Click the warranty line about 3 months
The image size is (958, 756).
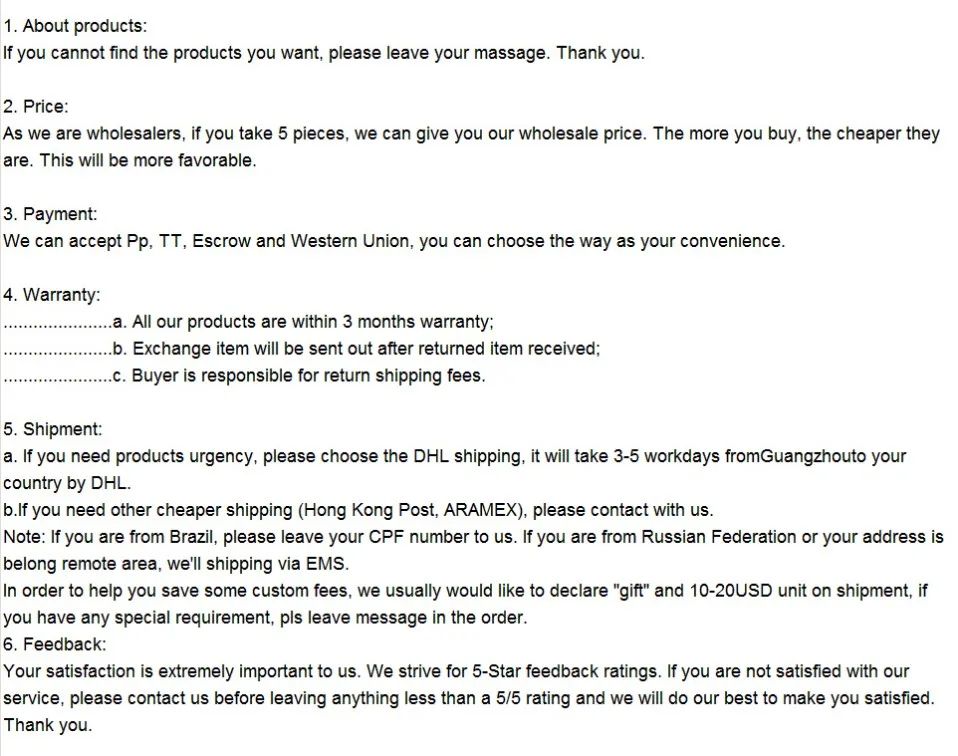(x=304, y=322)
